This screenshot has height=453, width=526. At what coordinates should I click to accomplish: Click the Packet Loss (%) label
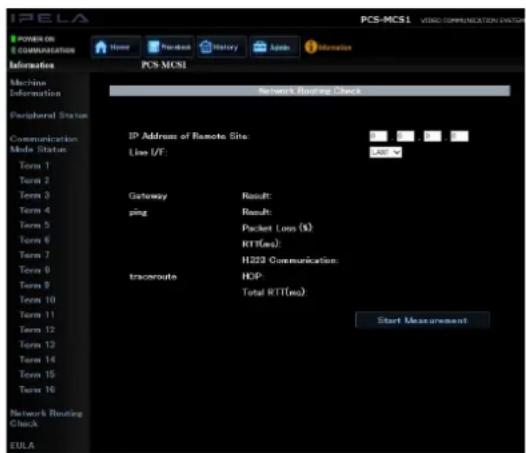click(277, 228)
